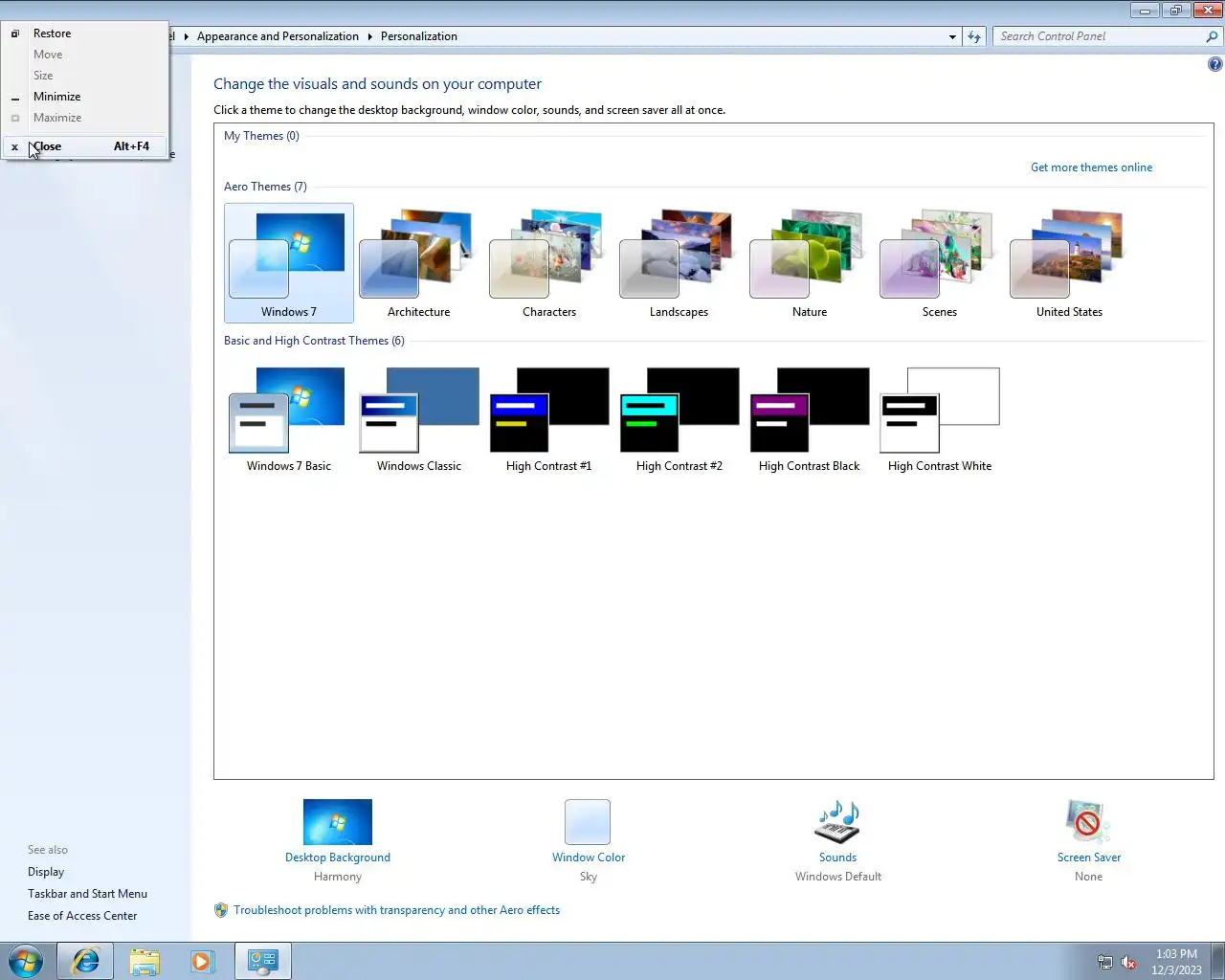The width and height of the screenshot is (1225, 980).
Task: Select the Landscapes theme
Action: [x=679, y=263]
